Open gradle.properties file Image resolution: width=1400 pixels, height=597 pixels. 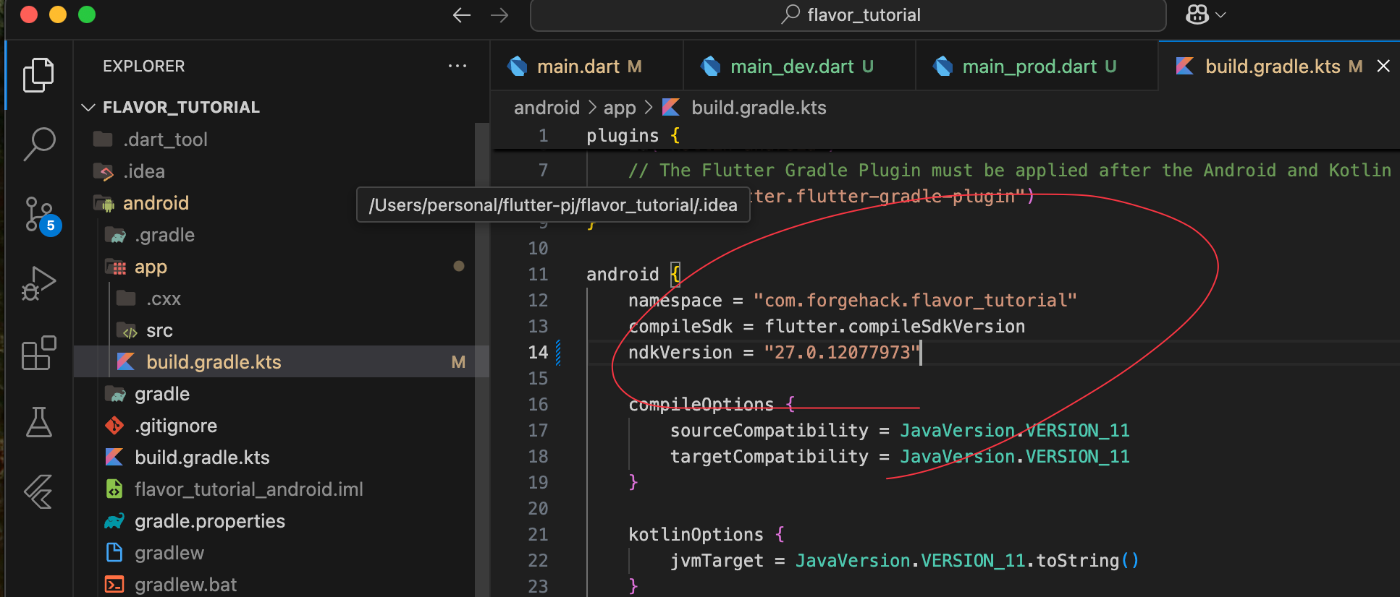(210, 521)
